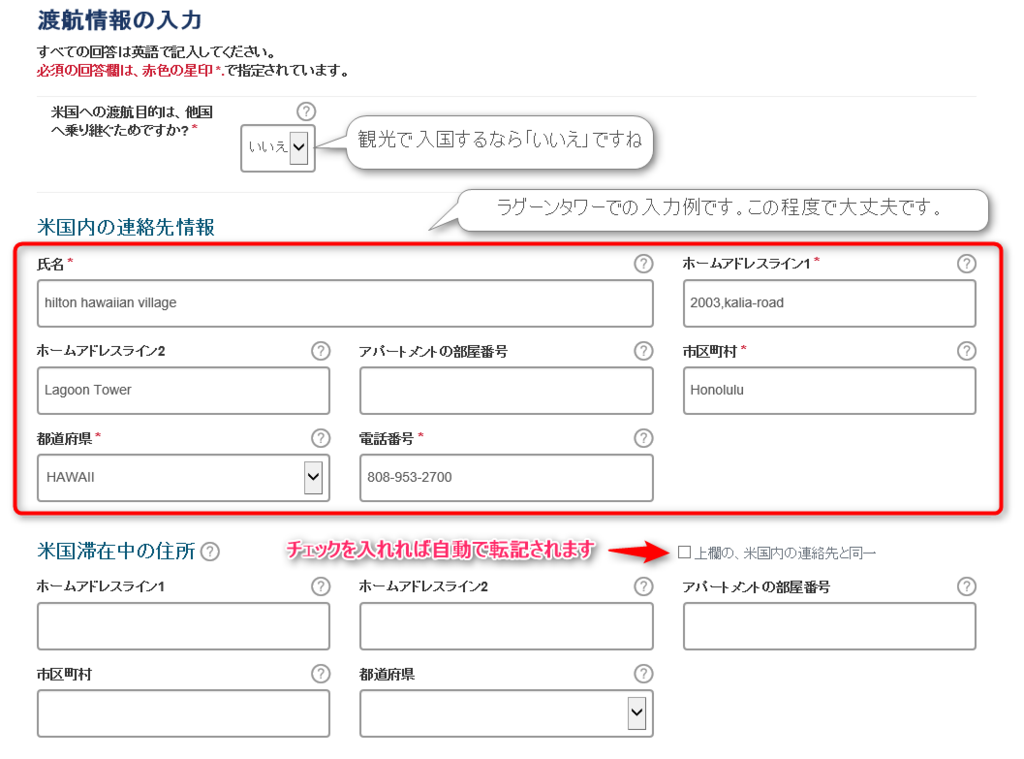The width and height of the screenshot is (1024, 759).
Task: Check 上欄の、米国内の連絡先と同一 checkbox
Action: [x=684, y=553]
